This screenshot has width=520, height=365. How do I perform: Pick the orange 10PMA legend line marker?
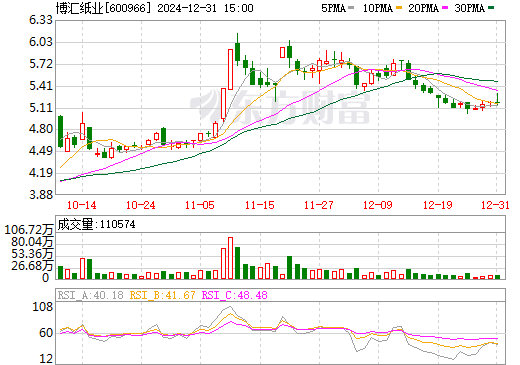point(399,8)
